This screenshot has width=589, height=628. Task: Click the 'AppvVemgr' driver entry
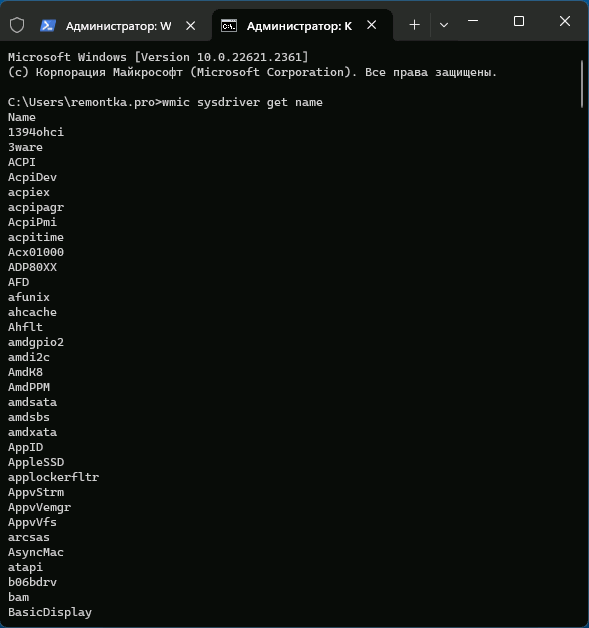pyautogui.click(x=39, y=507)
